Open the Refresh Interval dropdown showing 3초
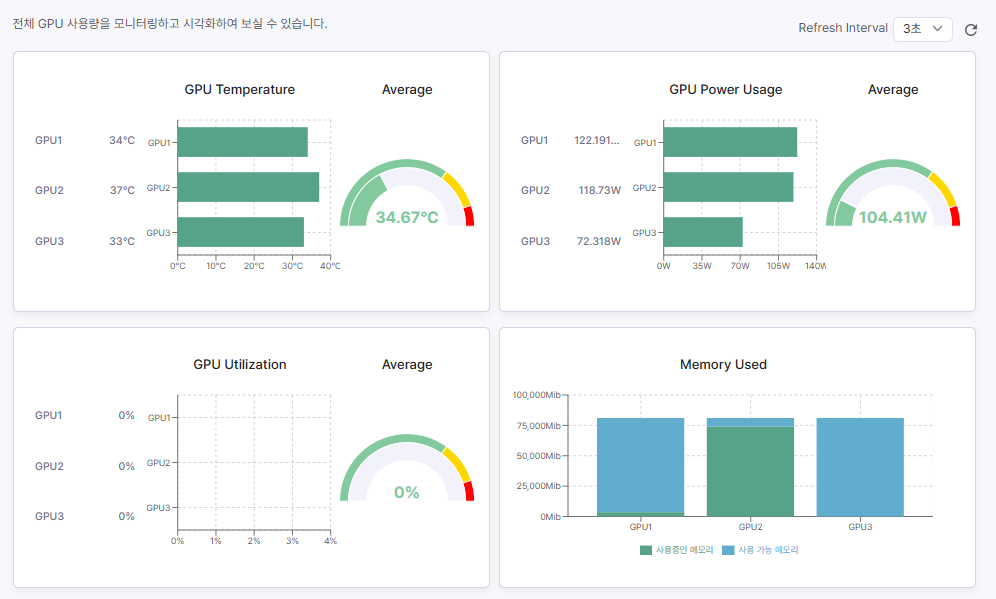The width and height of the screenshot is (996, 599). click(922, 29)
